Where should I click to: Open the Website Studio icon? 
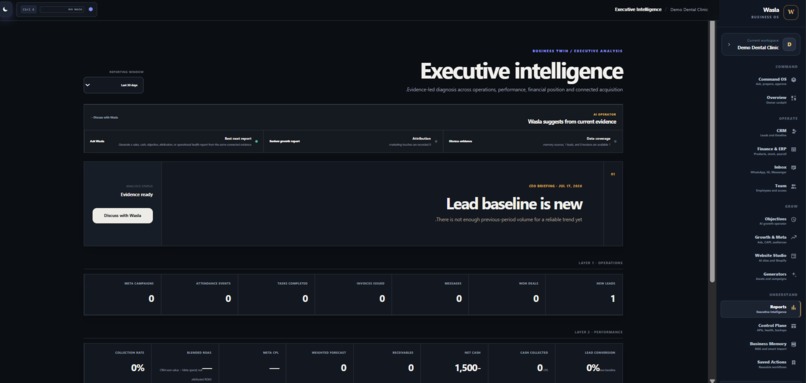tap(794, 256)
